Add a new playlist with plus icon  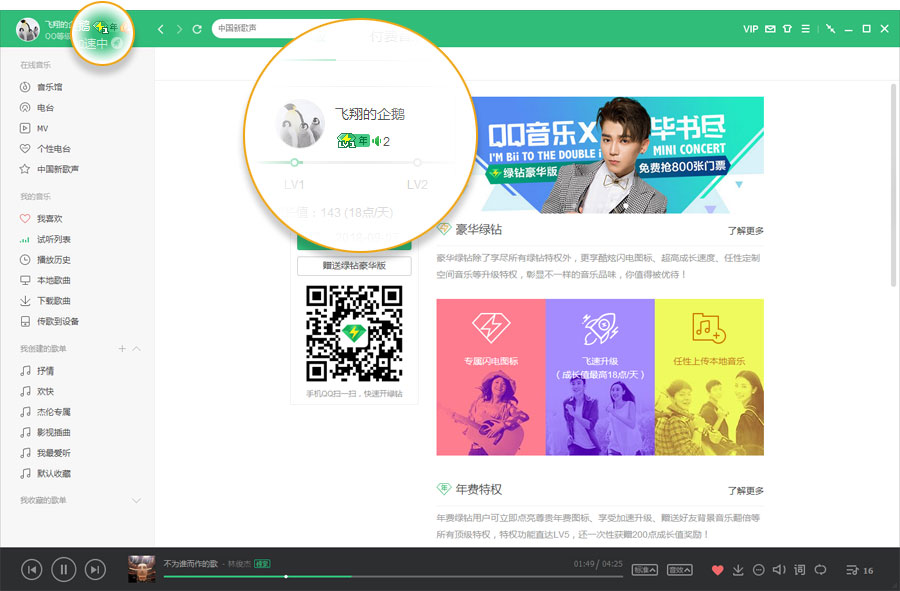(122, 349)
